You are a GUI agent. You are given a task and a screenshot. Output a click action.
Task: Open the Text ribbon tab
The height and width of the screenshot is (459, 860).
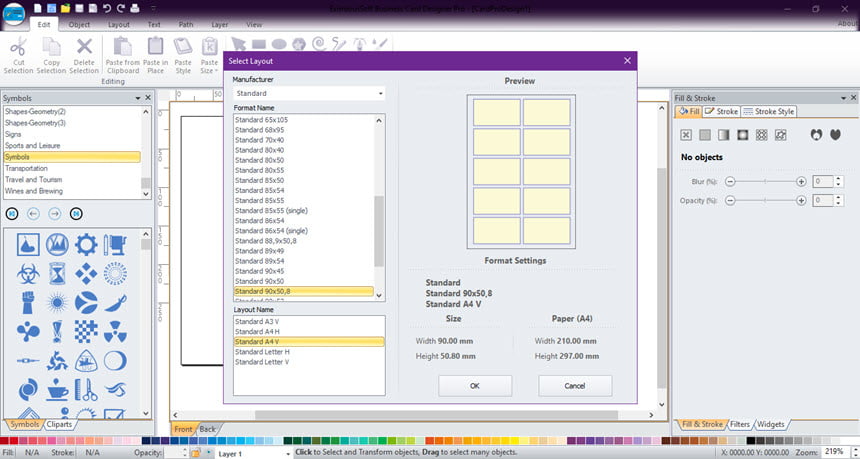coord(154,25)
